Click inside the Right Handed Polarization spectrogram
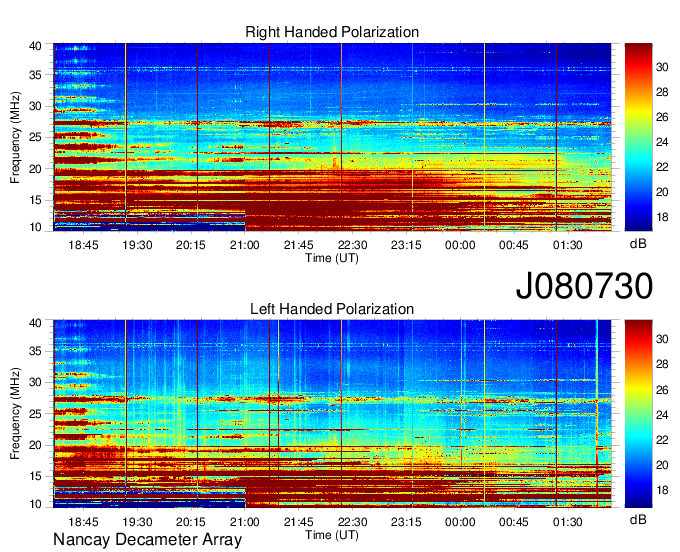The image size is (680, 552). 332,137
